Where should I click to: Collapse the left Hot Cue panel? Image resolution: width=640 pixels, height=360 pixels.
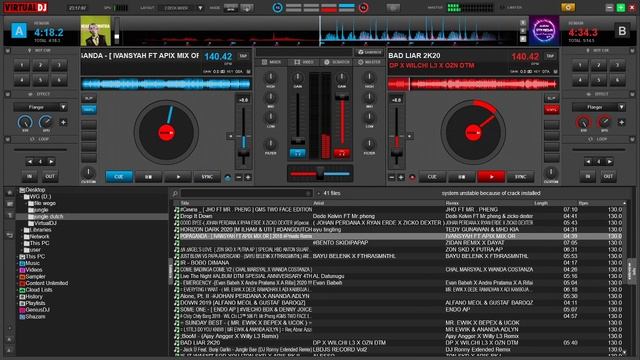point(7,50)
